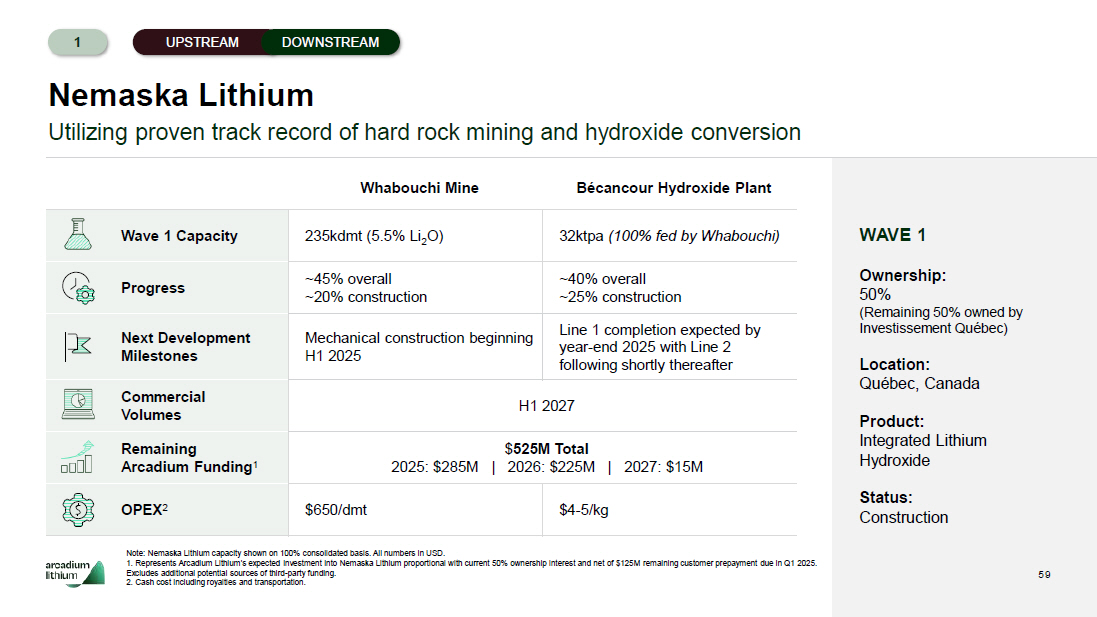Click the page number 59

1044,574
